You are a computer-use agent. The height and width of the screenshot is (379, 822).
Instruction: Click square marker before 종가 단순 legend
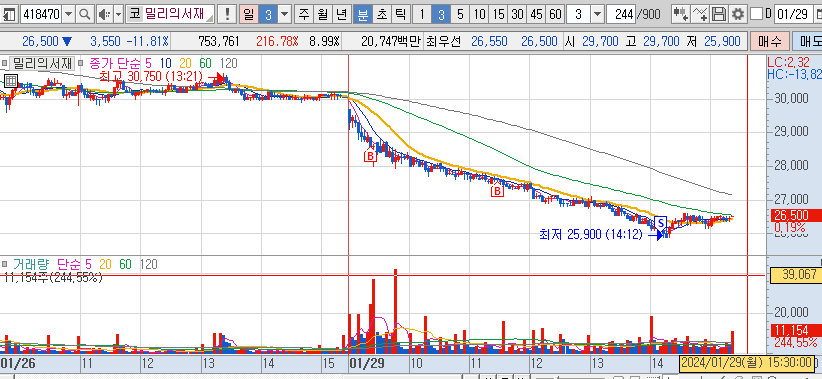(x=80, y=64)
